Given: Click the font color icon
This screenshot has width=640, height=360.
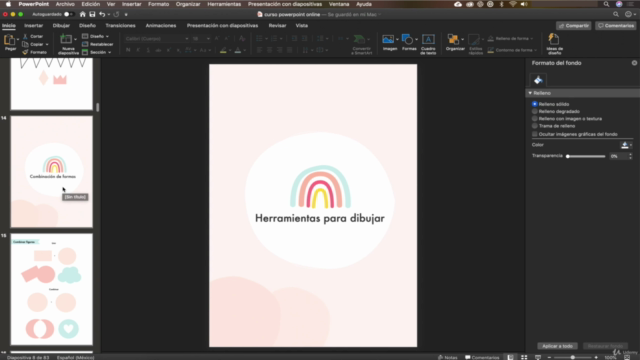Looking at the screenshot, I should click(238, 50).
